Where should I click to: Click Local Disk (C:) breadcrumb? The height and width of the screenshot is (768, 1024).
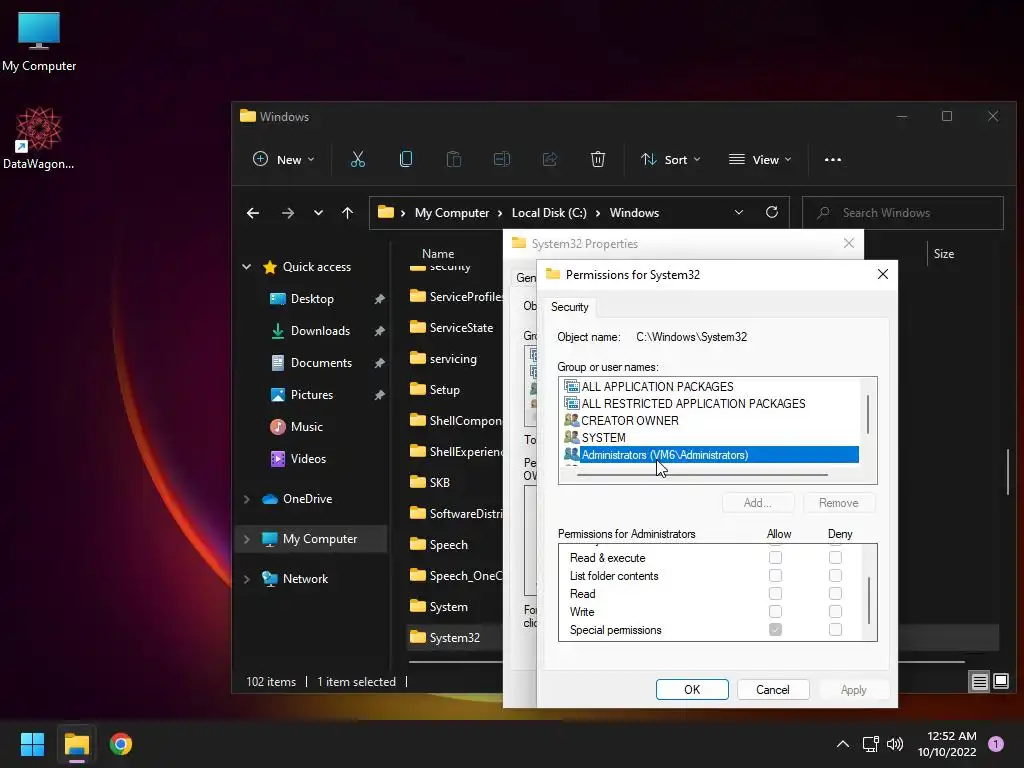coord(549,213)
